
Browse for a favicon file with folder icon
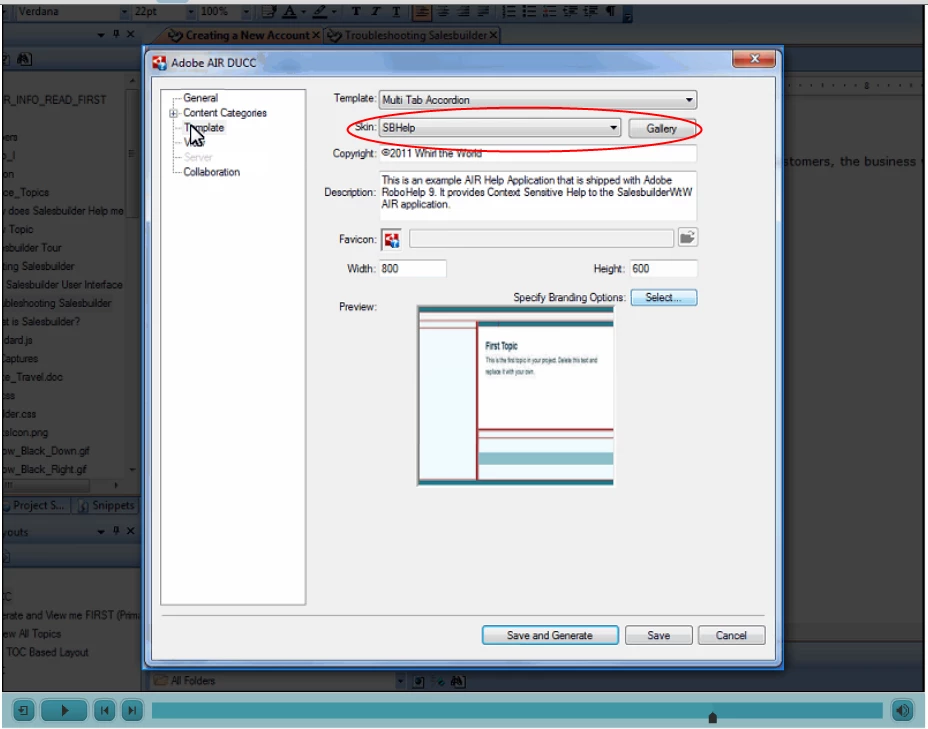tap(687, 238)
